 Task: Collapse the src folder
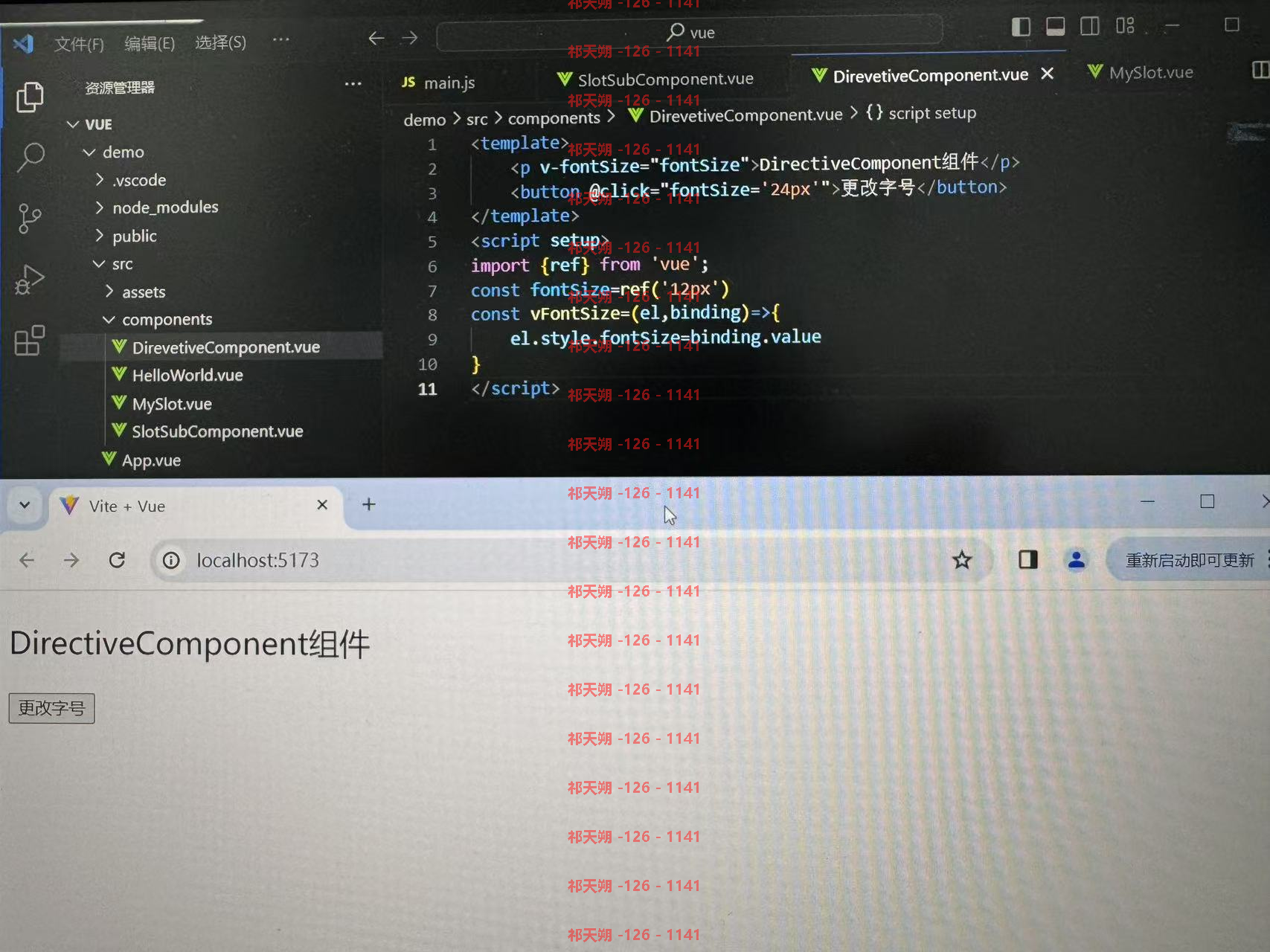coord(114,264)
